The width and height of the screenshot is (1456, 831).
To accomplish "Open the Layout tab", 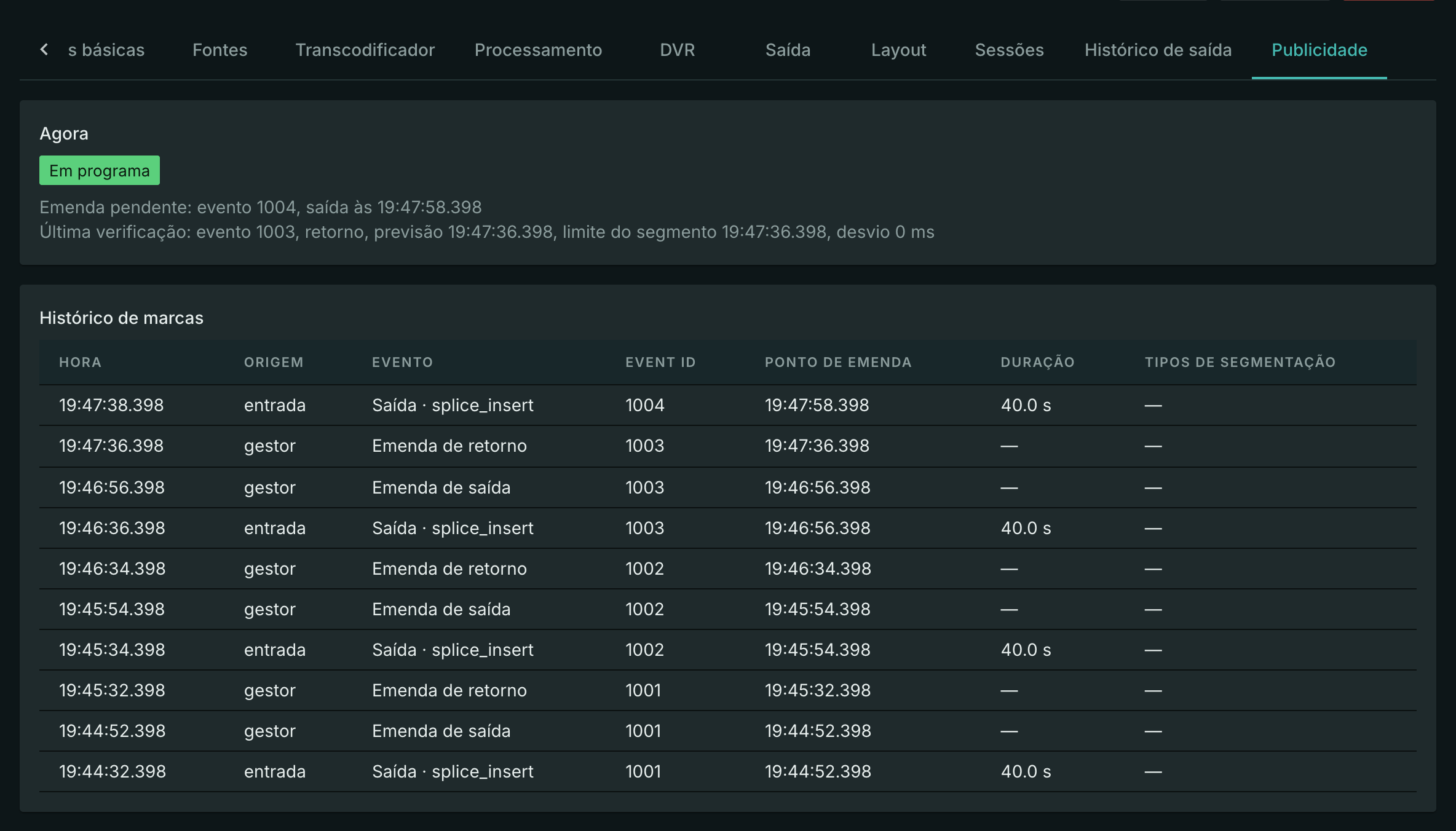I will 898,50.
